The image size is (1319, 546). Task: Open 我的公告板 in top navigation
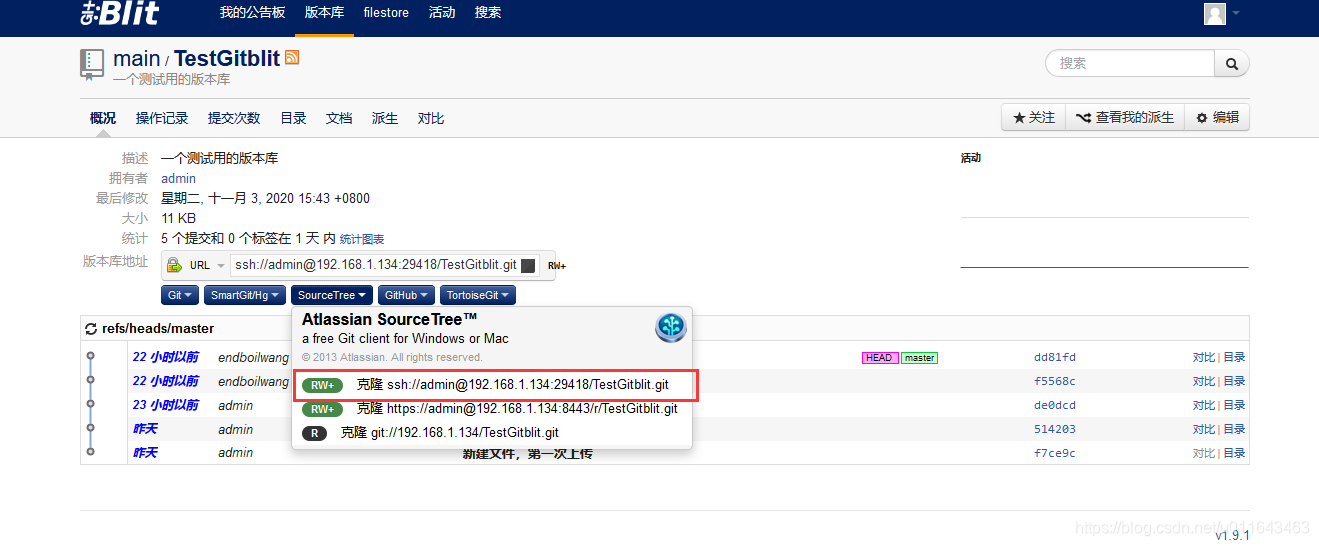[252, 13]
